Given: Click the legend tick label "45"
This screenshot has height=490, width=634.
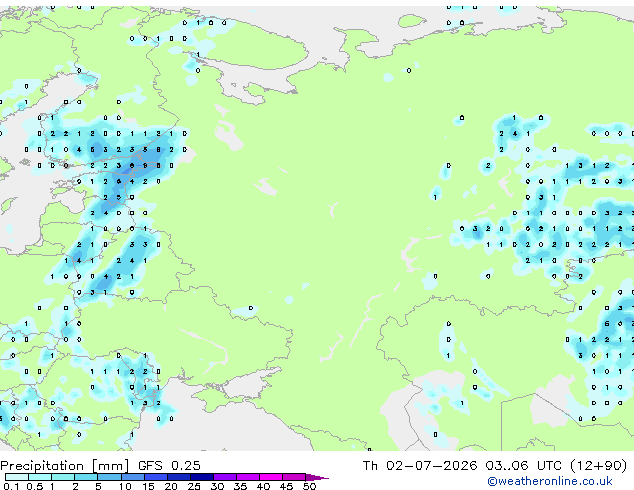Looking at the screenshot, I should tap(286, 486).
